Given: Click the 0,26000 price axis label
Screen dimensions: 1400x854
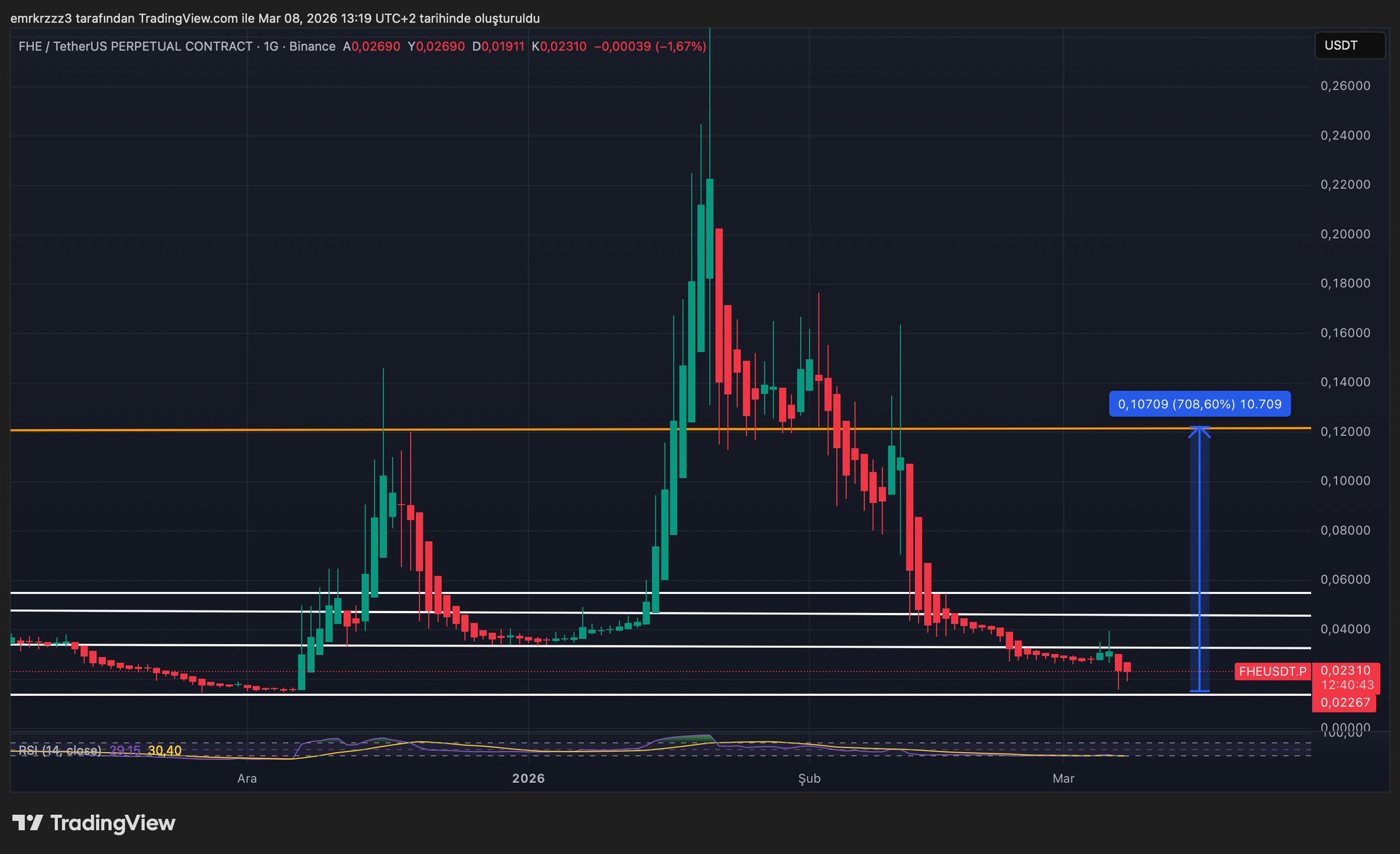Looking at the screenshot, I should [x=1345, y=86].
